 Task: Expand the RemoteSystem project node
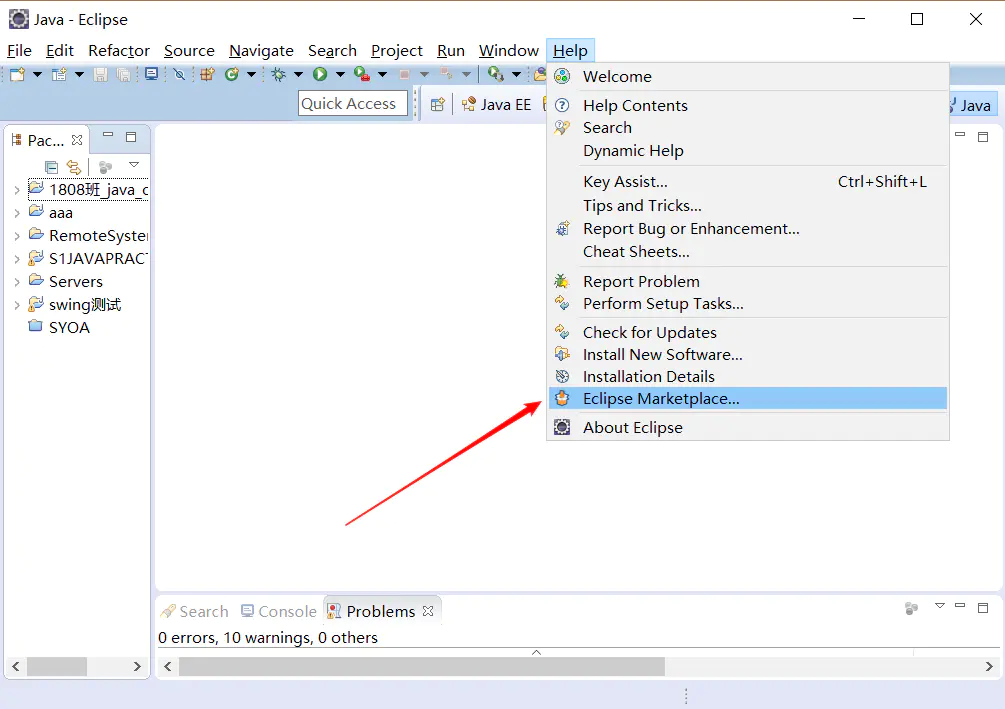tap(17, 236)
